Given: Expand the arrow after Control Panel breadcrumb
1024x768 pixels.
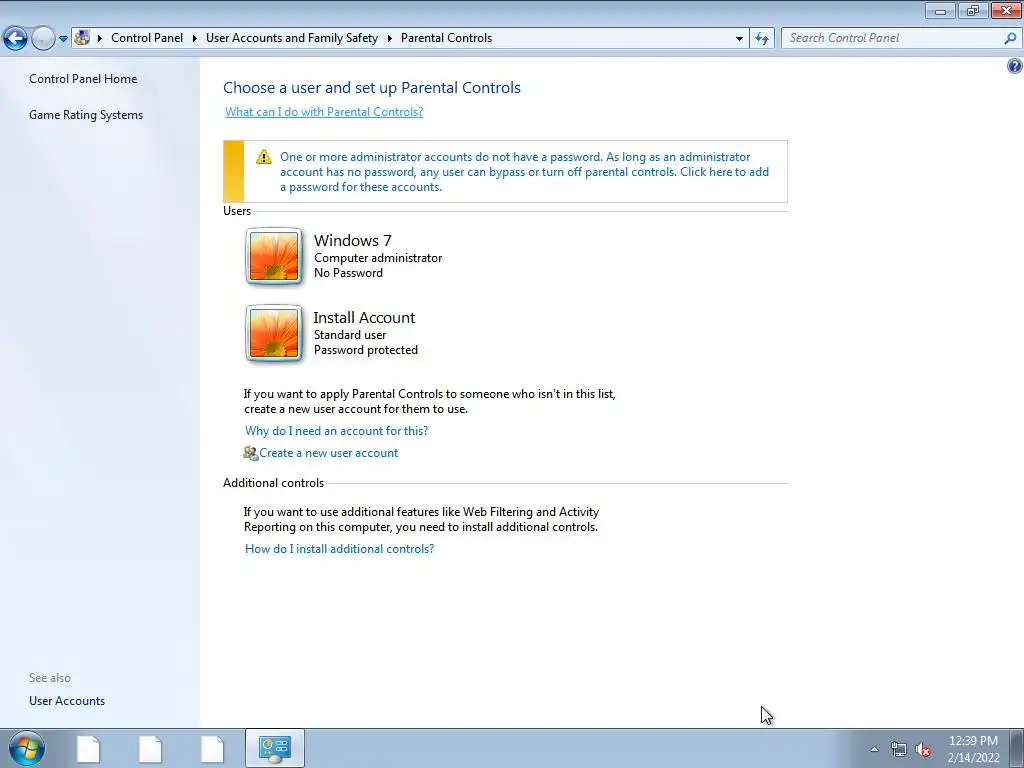Looking at the screenshot, I should pos(195,38).
